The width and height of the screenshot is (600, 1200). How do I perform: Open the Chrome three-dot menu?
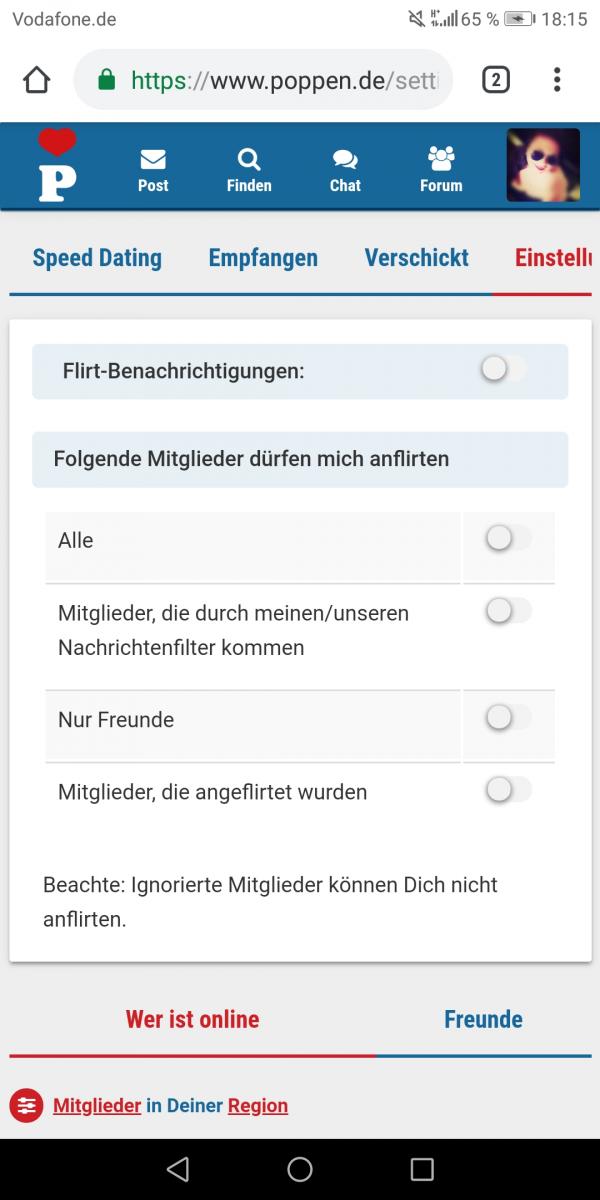click(x=557, y=80)
